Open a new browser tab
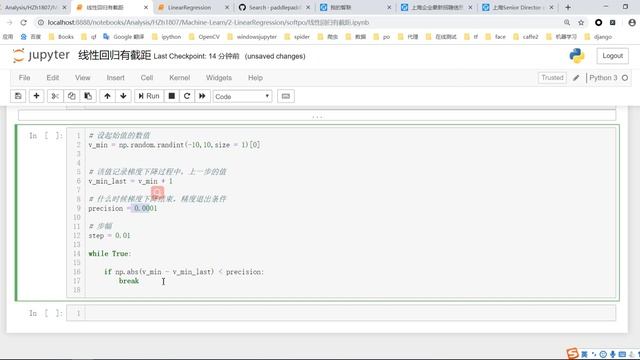Image resolution: width=640 pixels, height=360 pixels. (x=568, y=7)
